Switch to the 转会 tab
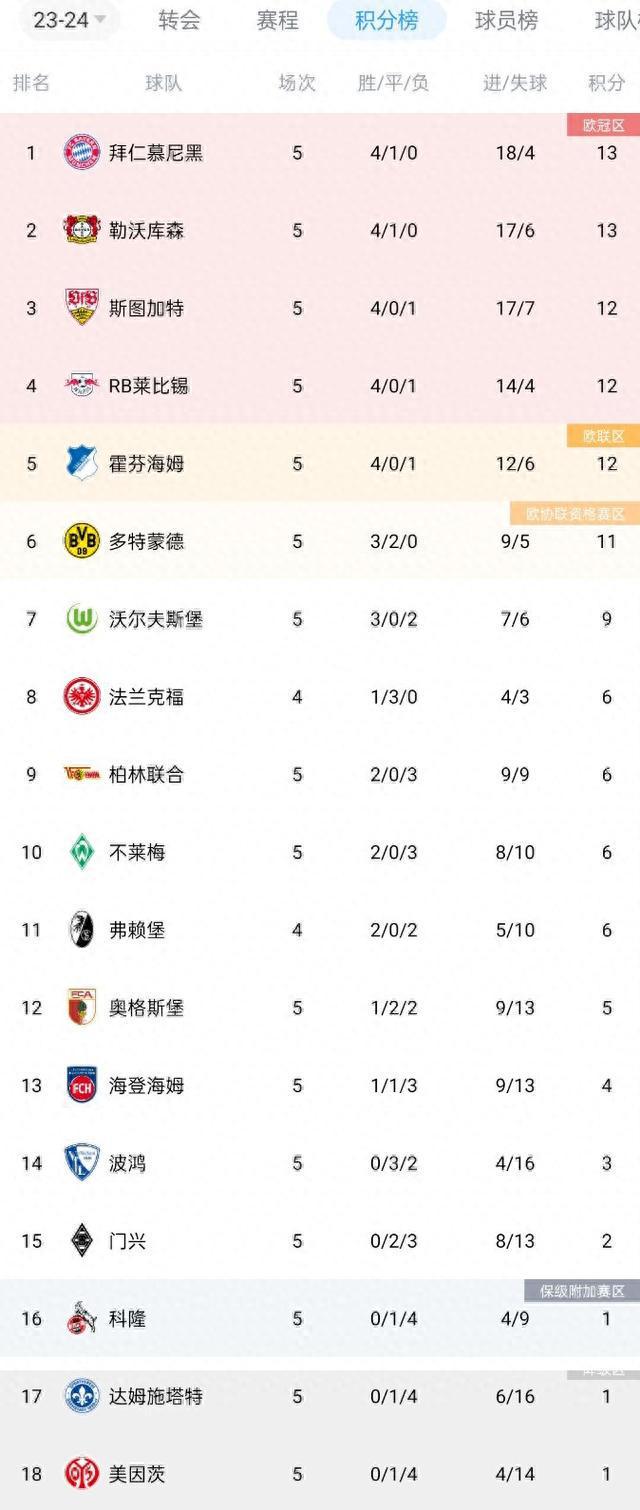Image resolution: width=640 pixels, height=1510 pixels. [x=179, y=20]
